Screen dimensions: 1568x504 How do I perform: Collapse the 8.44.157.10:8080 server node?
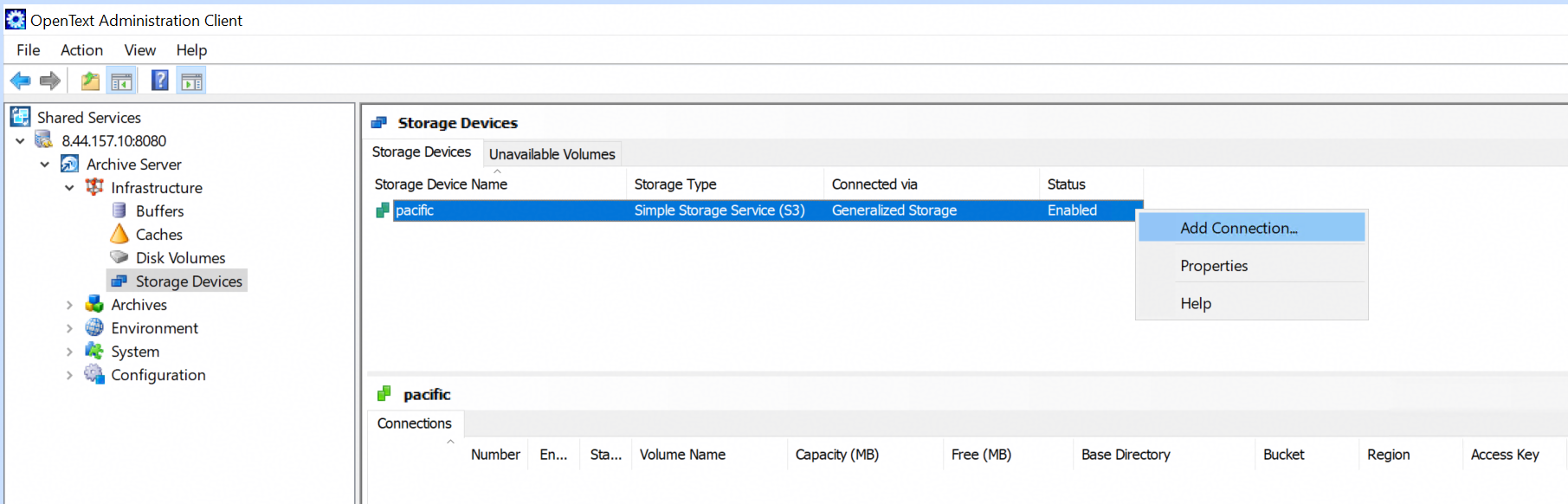(x=20, y=140)
